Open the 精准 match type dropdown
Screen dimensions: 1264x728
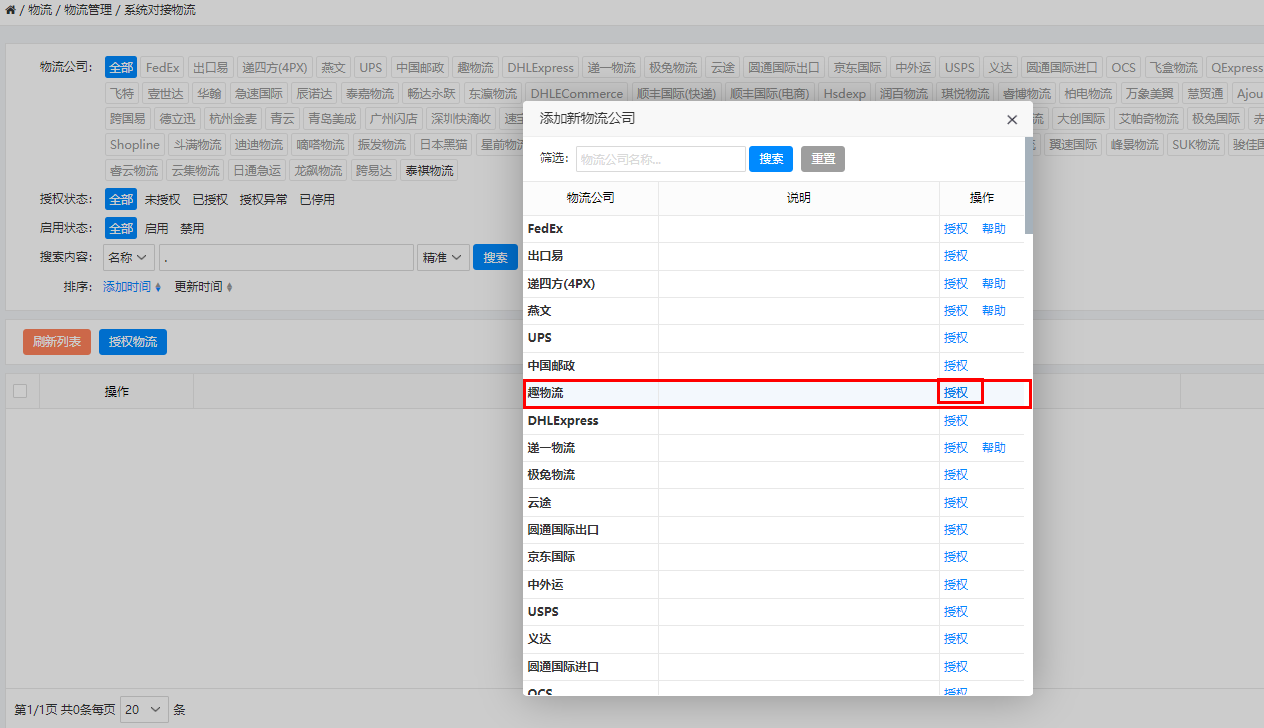pos(442,258)
